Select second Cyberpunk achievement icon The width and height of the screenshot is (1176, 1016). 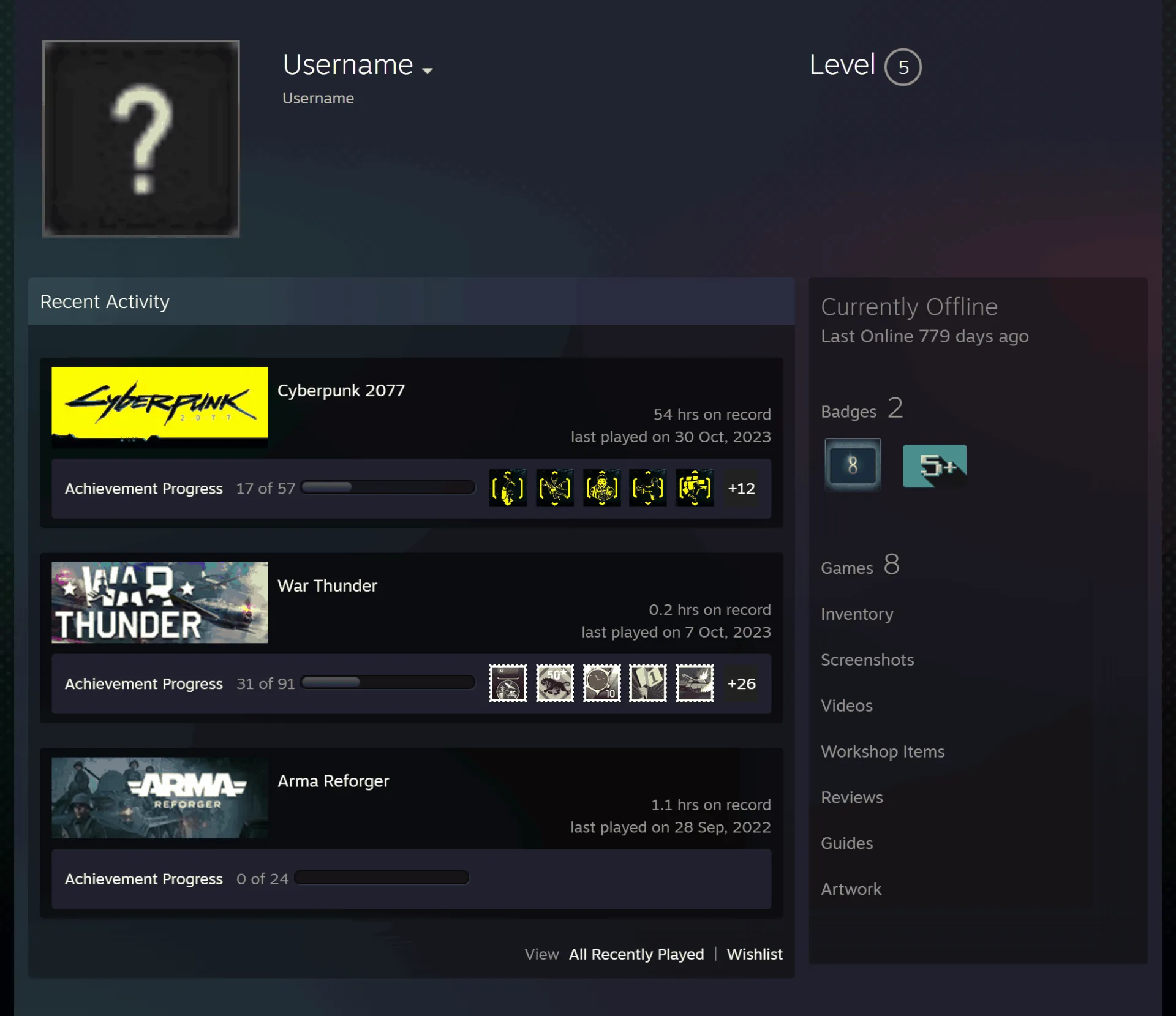click(x=555, y=488)
